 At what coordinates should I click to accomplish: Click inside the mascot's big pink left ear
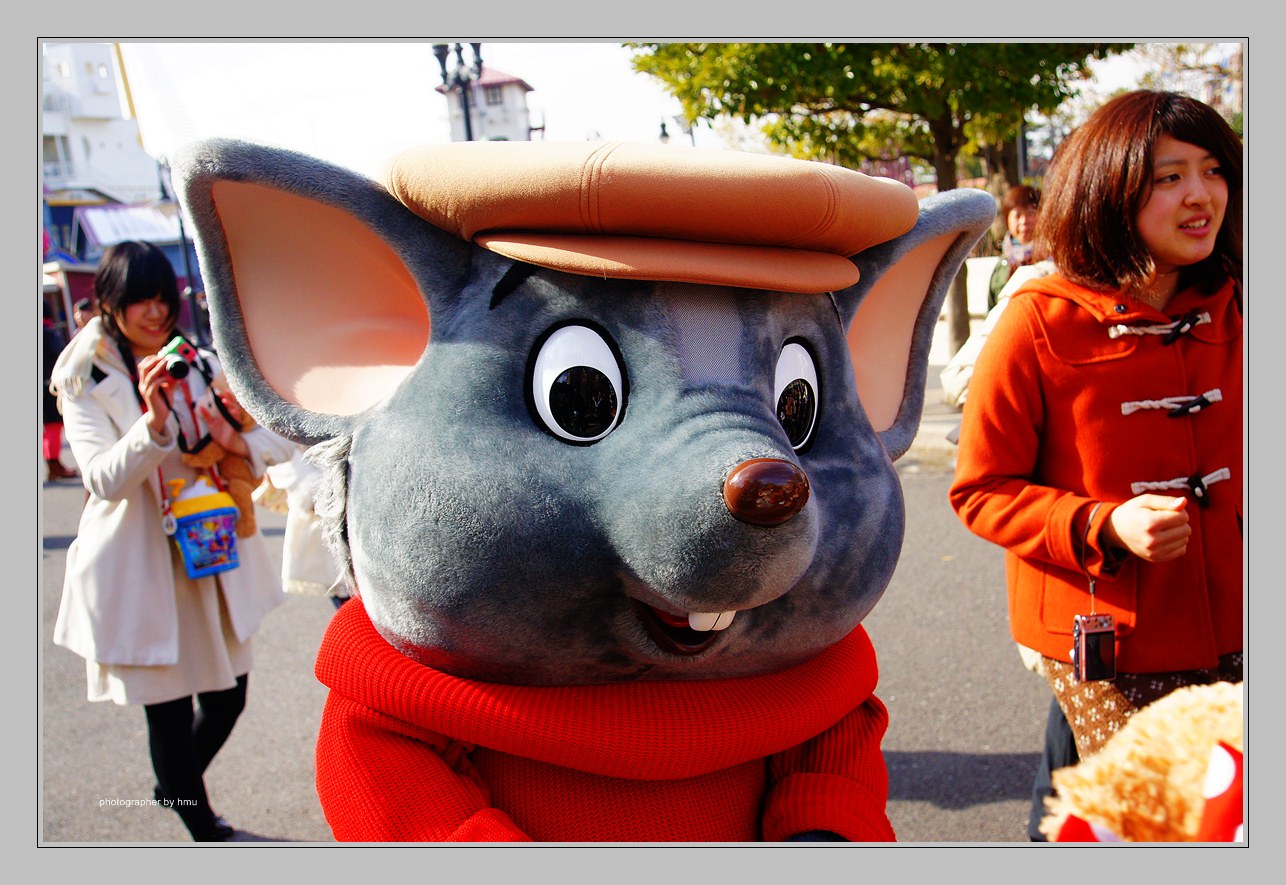coord(318,300)
